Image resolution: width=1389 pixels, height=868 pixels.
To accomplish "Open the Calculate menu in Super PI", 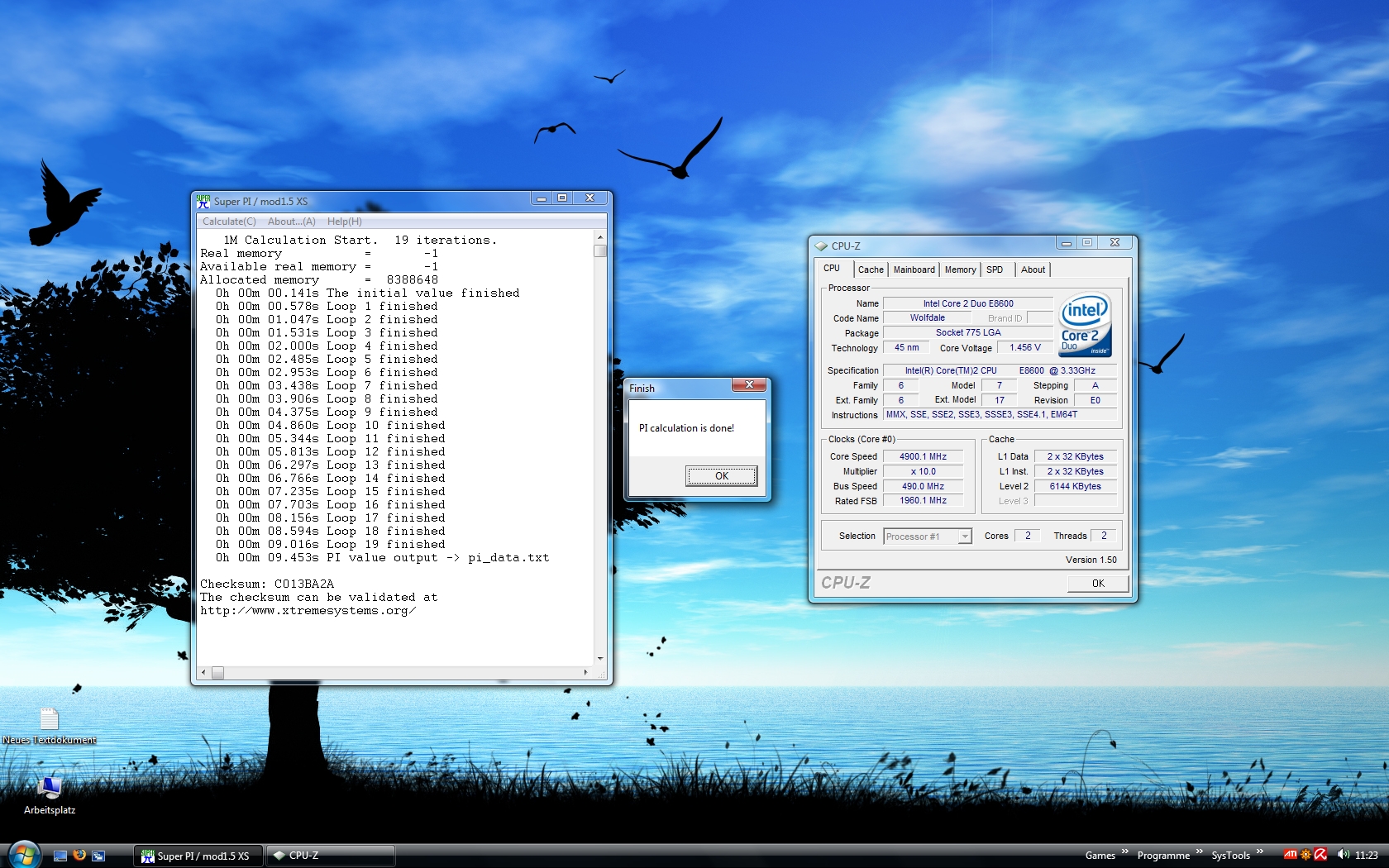I will click(228, 221).
